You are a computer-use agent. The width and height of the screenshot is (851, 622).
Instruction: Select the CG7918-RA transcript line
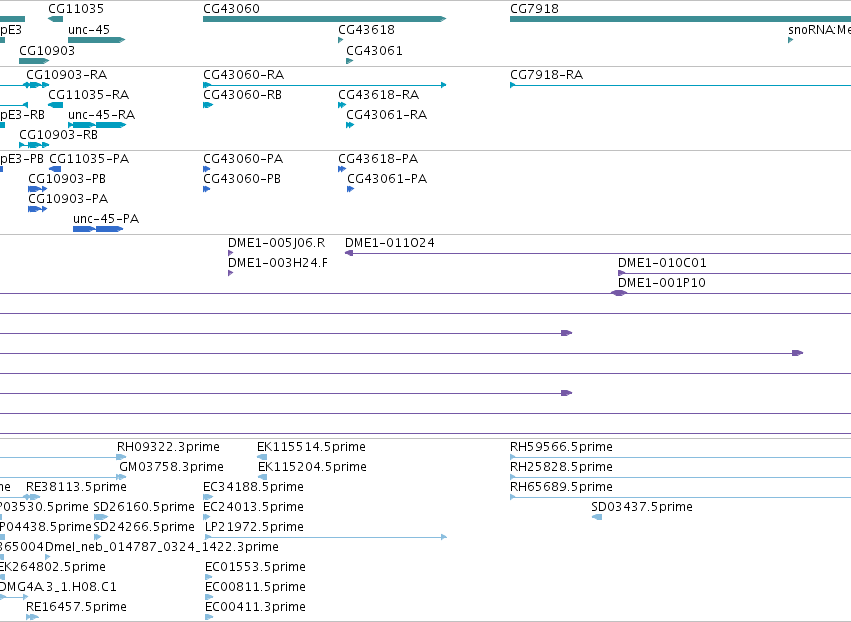pos(681,85)
